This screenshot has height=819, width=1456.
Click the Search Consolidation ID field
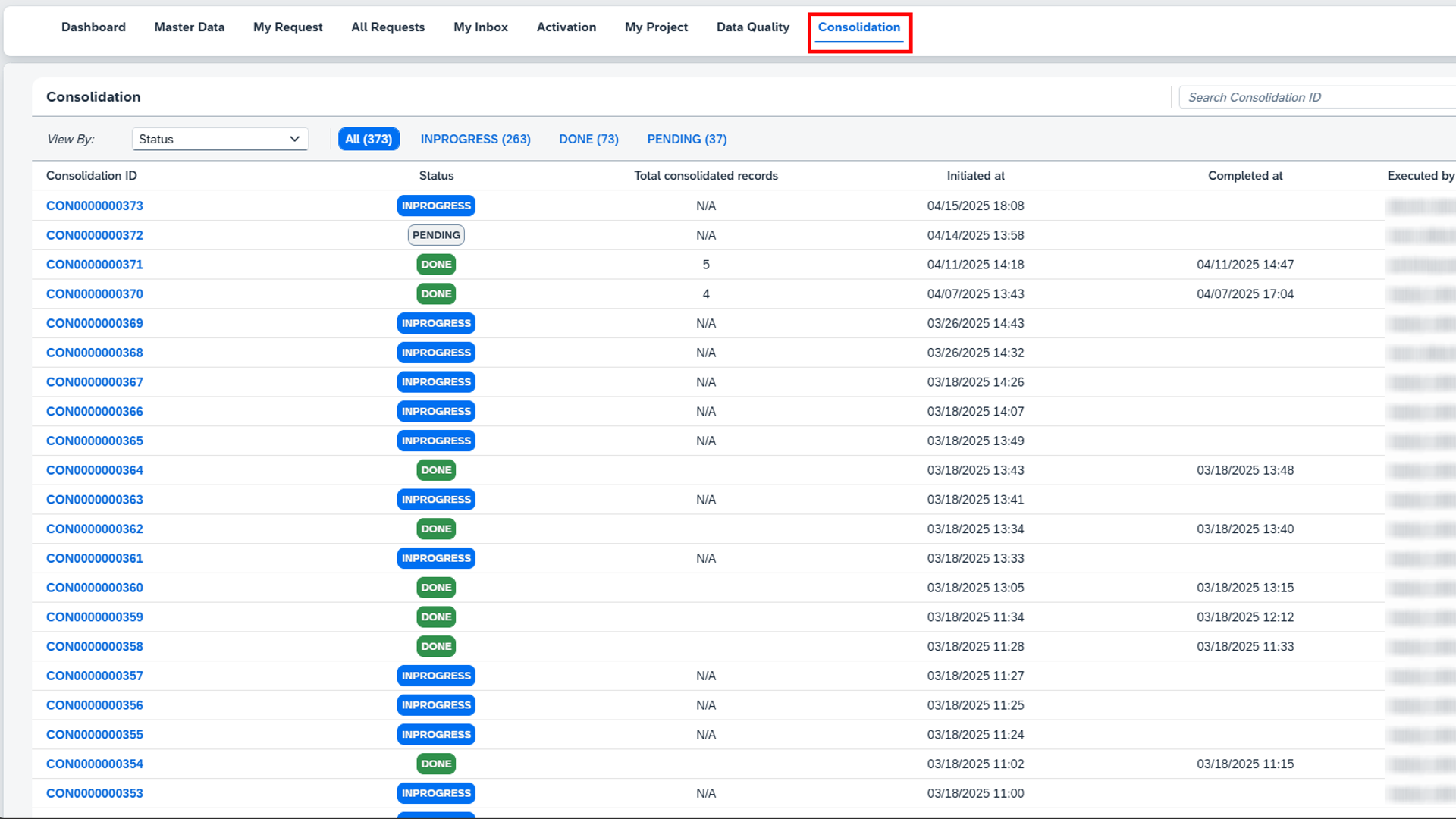tap(1316, 97)
